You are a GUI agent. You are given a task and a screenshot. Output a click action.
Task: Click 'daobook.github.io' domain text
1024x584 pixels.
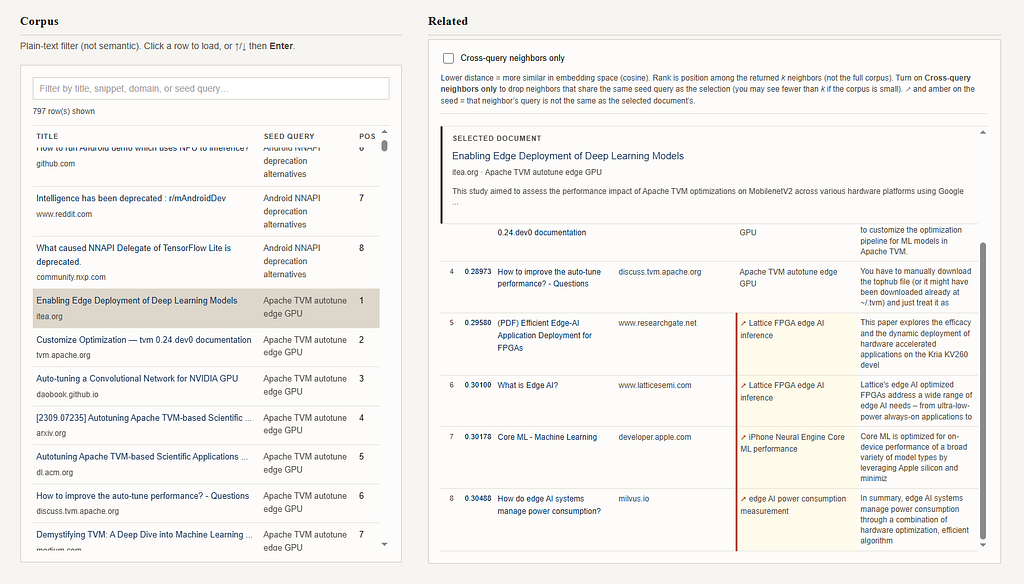pyautogui.click(x=67, y=394)
